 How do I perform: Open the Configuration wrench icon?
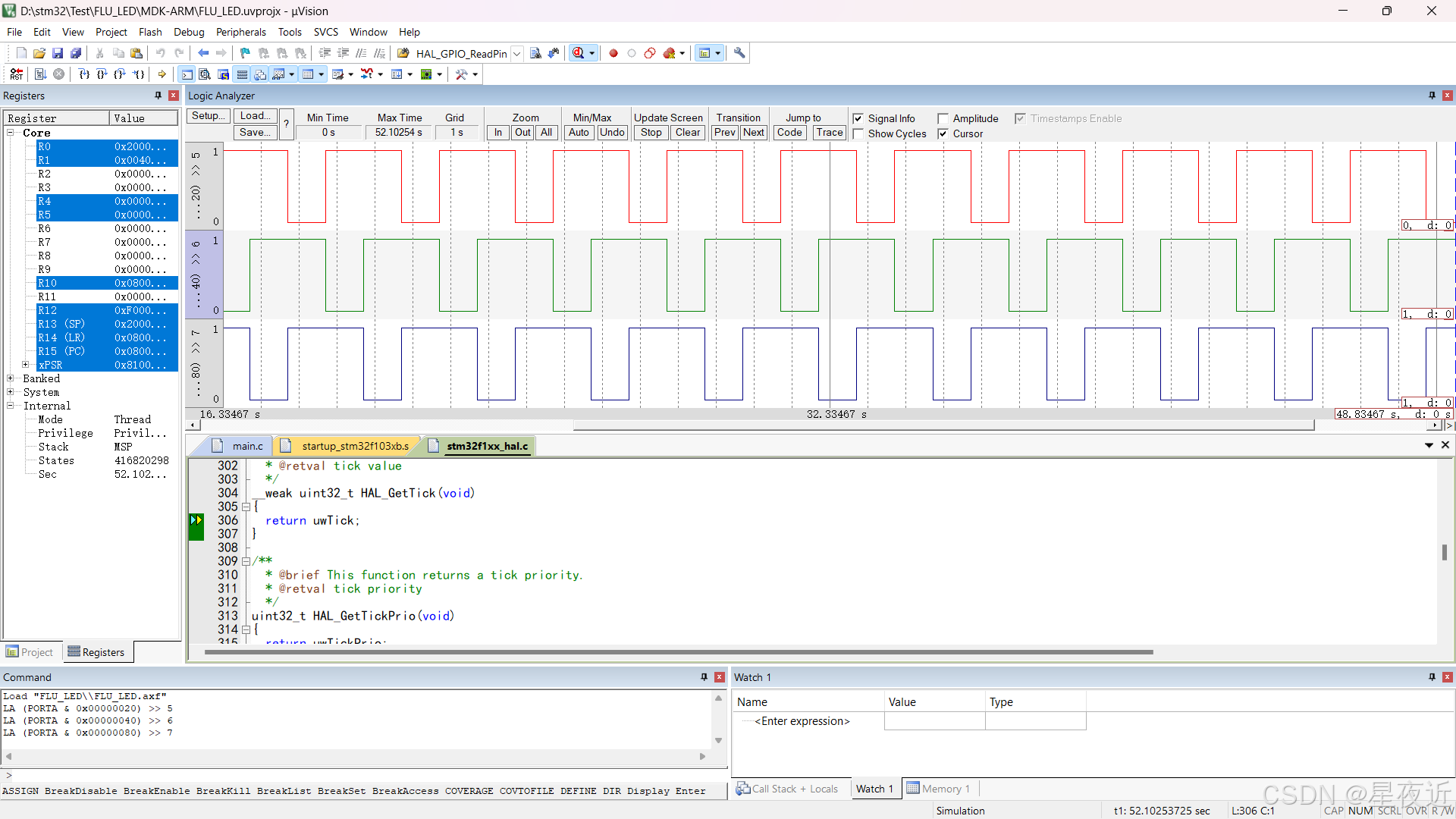[739, 53]
